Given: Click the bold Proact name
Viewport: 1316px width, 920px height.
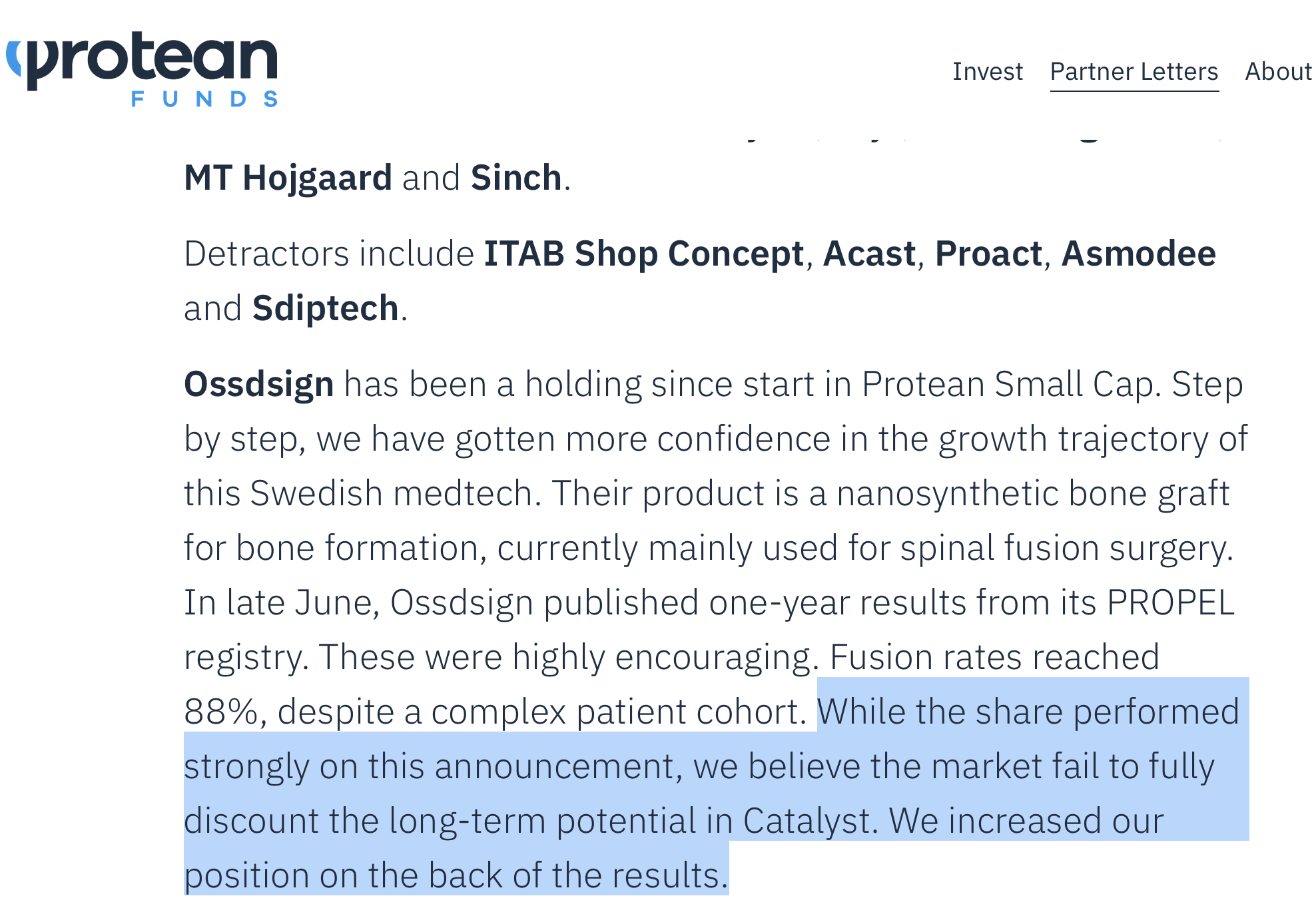Looking at the screenshot, I should coord(988,254).
